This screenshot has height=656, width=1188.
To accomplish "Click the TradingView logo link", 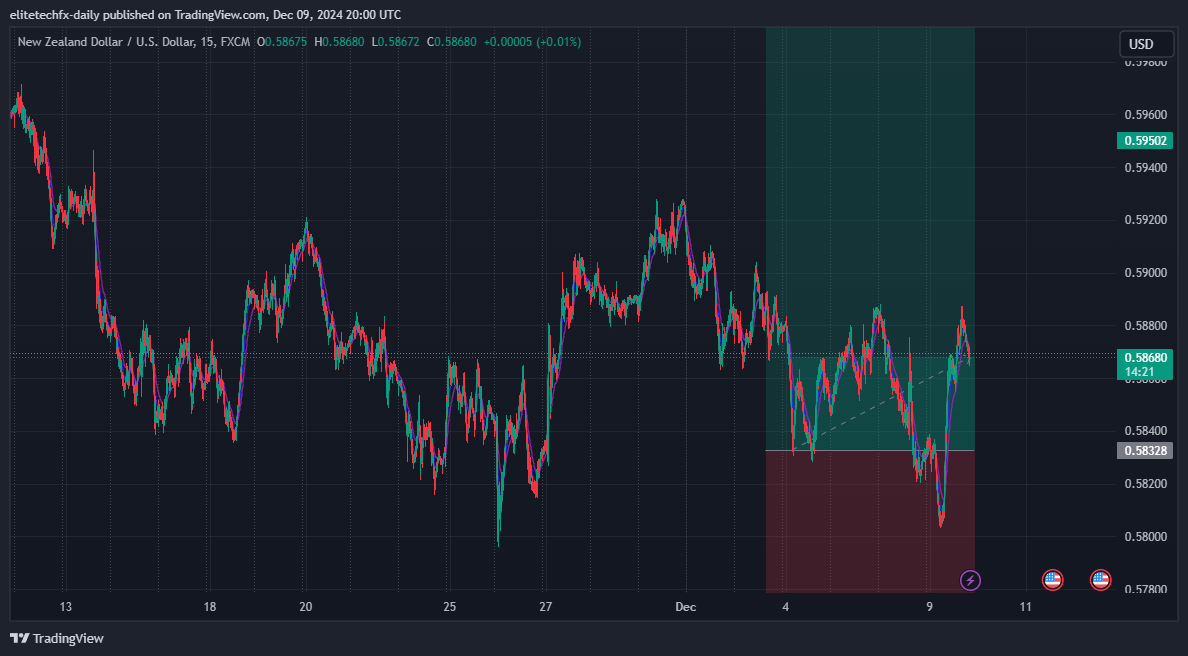I will 57,639.
